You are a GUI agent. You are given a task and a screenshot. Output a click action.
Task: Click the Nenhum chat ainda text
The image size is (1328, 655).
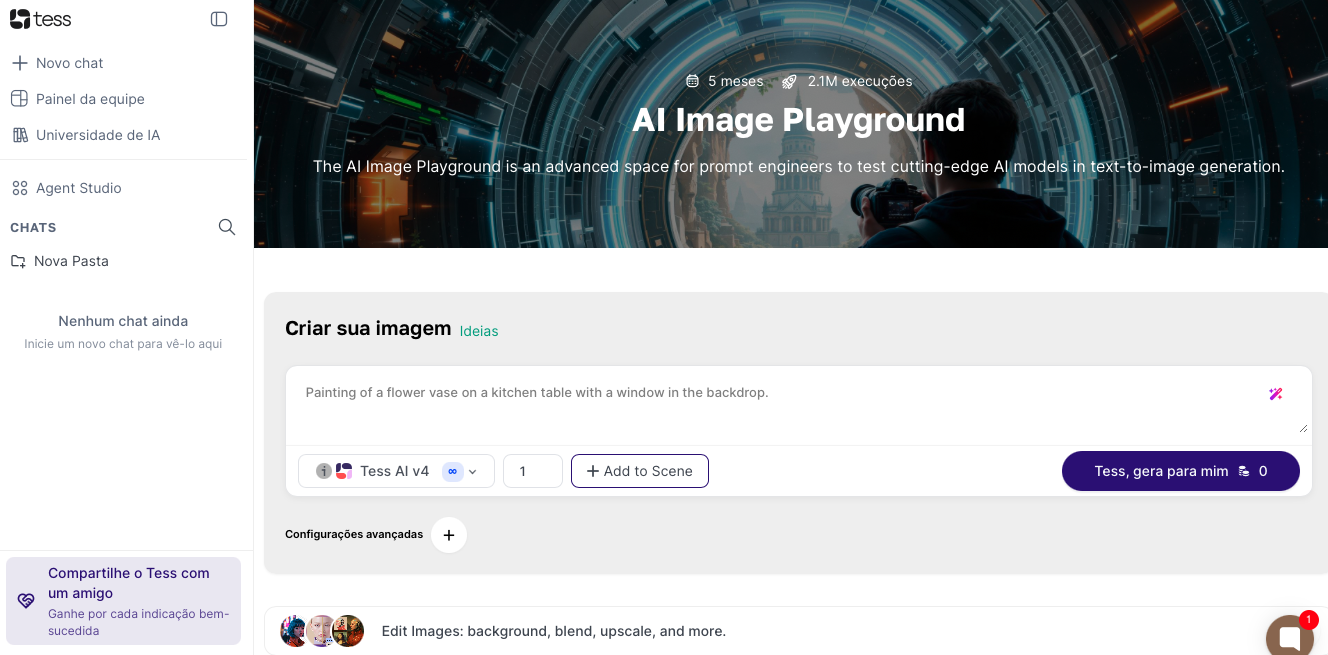[x=123, y=321]
